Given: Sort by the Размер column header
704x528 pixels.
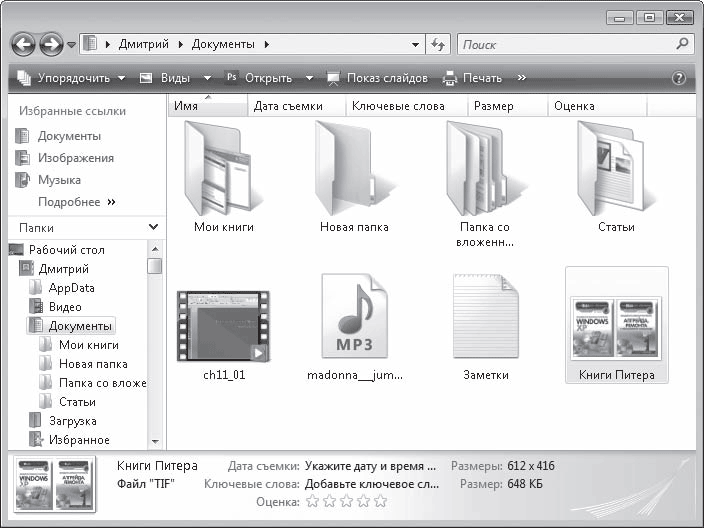Looking at the screenshot, I should 493,106.
